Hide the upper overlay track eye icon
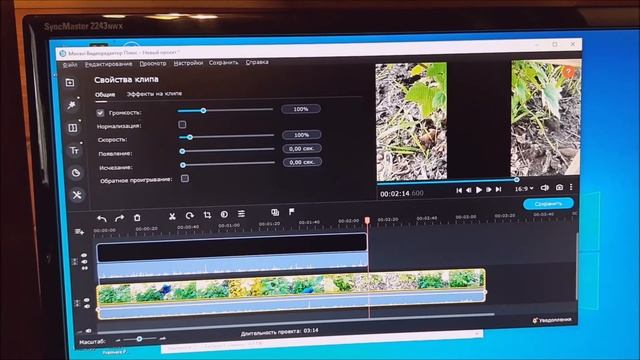This screenshot has width=640, height=360. tap(84, 256)
